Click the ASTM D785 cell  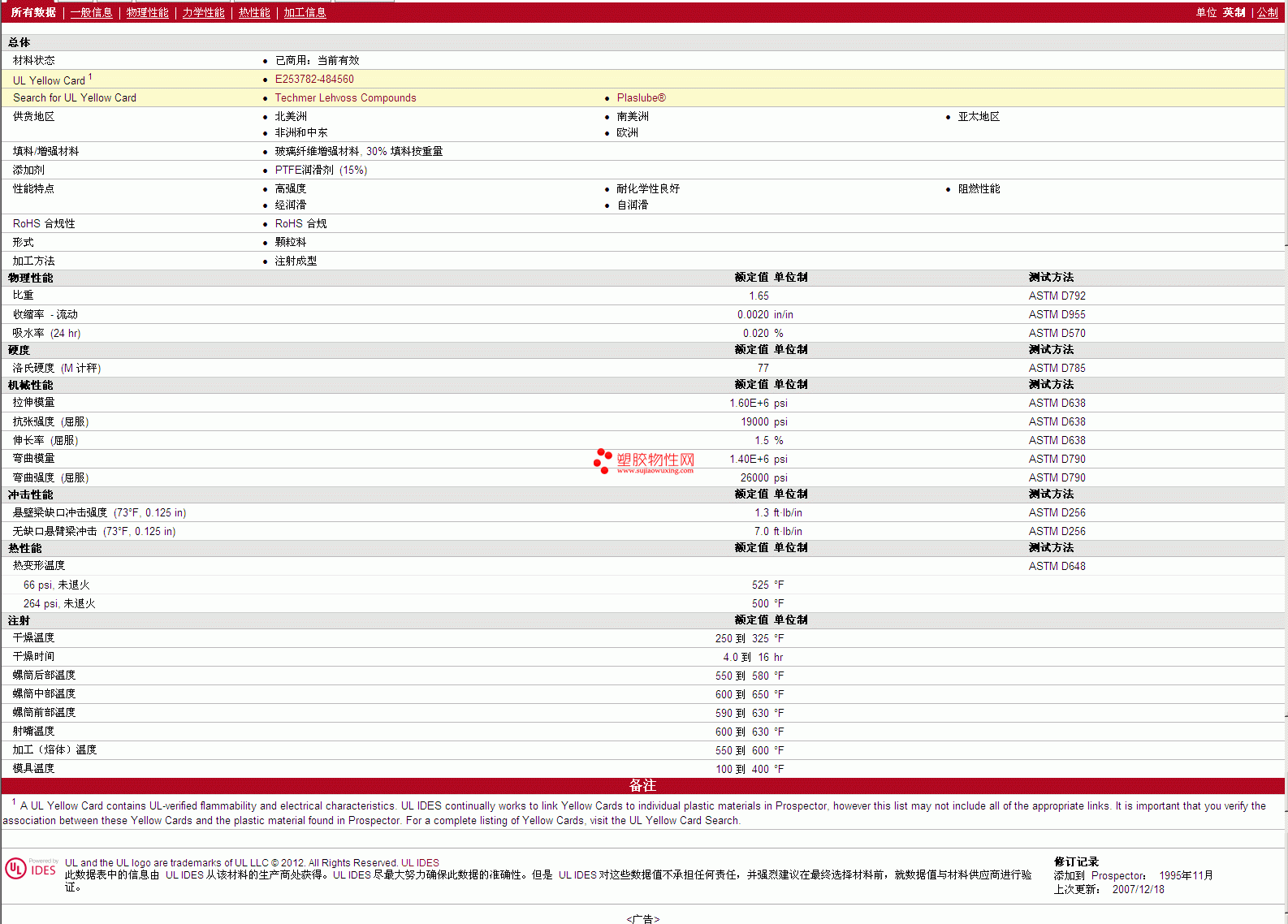point(1057,369)
